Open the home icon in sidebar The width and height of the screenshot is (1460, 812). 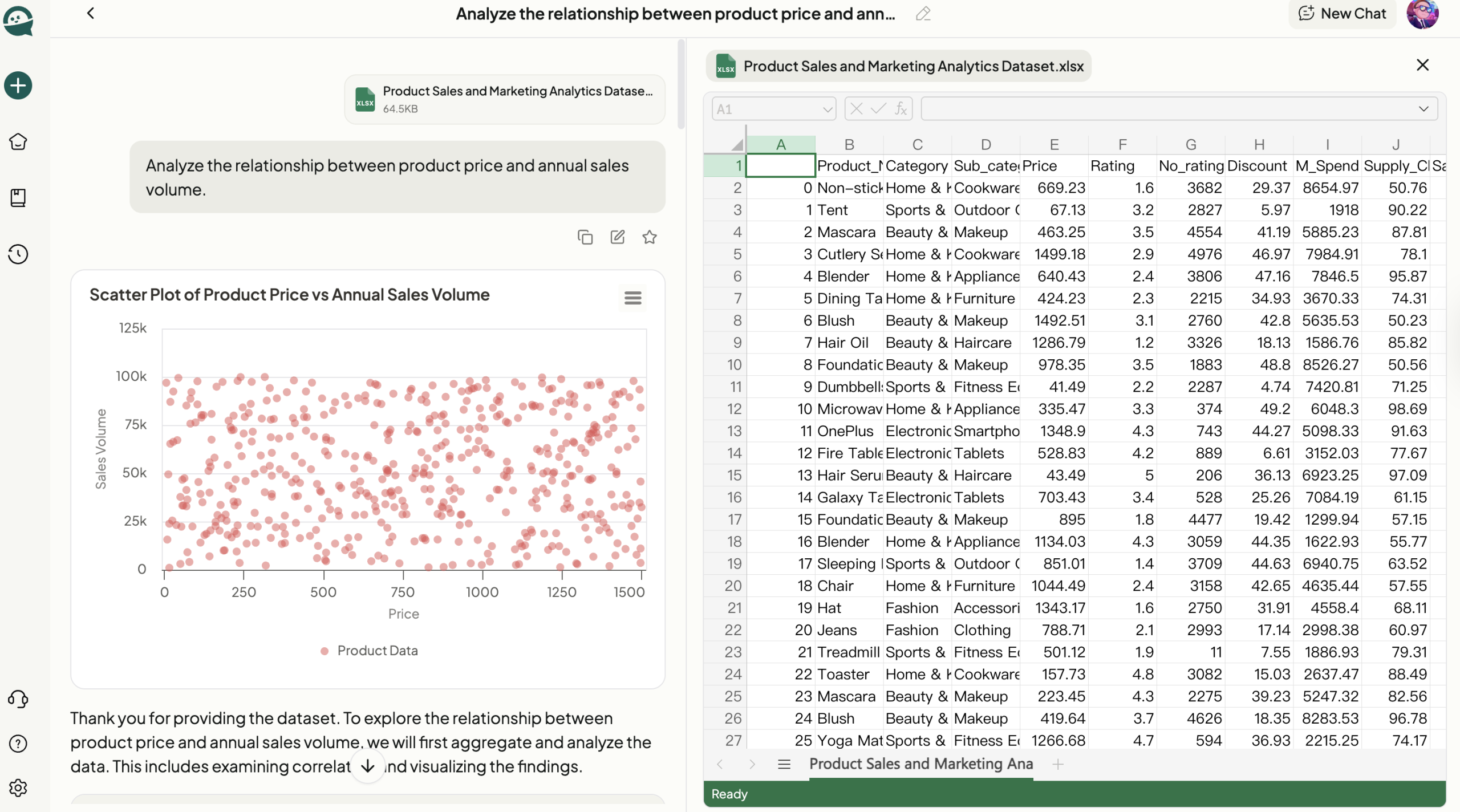click(x=18, y=141)
